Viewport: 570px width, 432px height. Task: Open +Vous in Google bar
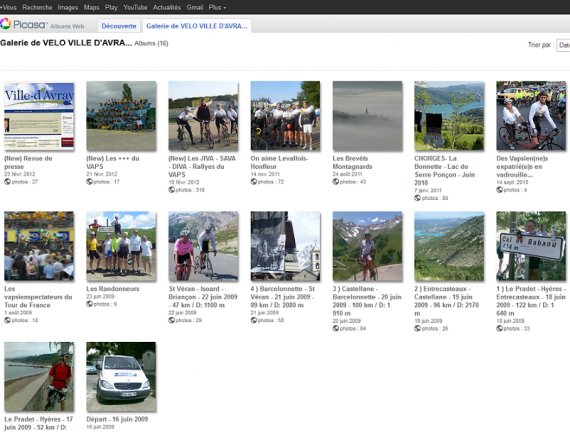[8, 7]
